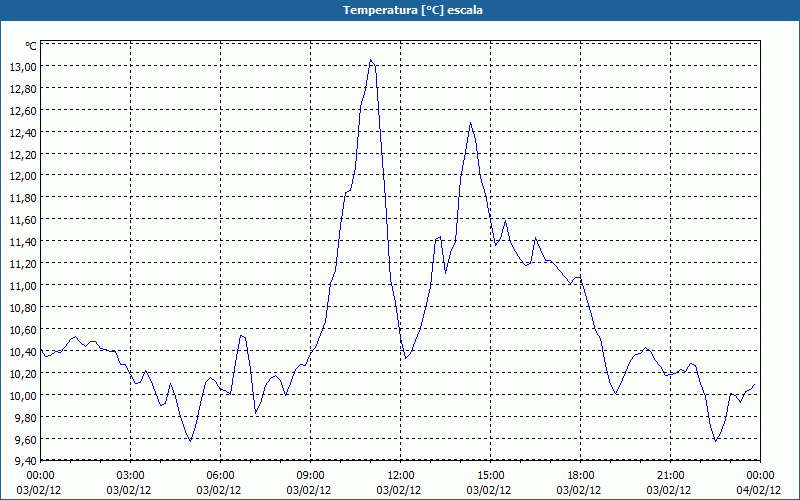
Task: Select the 12,80 temperature axis label
Action: click(x=22, y=89)
